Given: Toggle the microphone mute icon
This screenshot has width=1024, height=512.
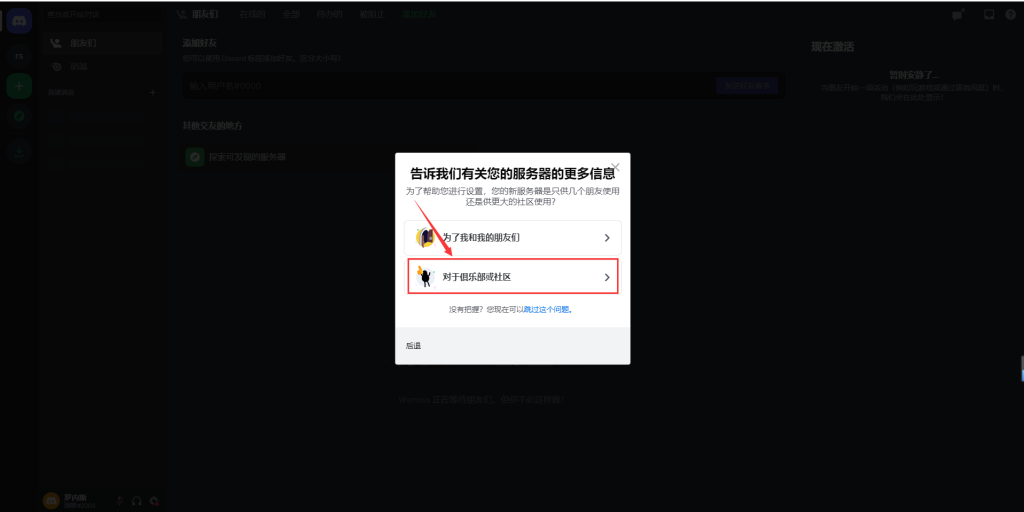Looking at the screenshot, I should 120,500.
